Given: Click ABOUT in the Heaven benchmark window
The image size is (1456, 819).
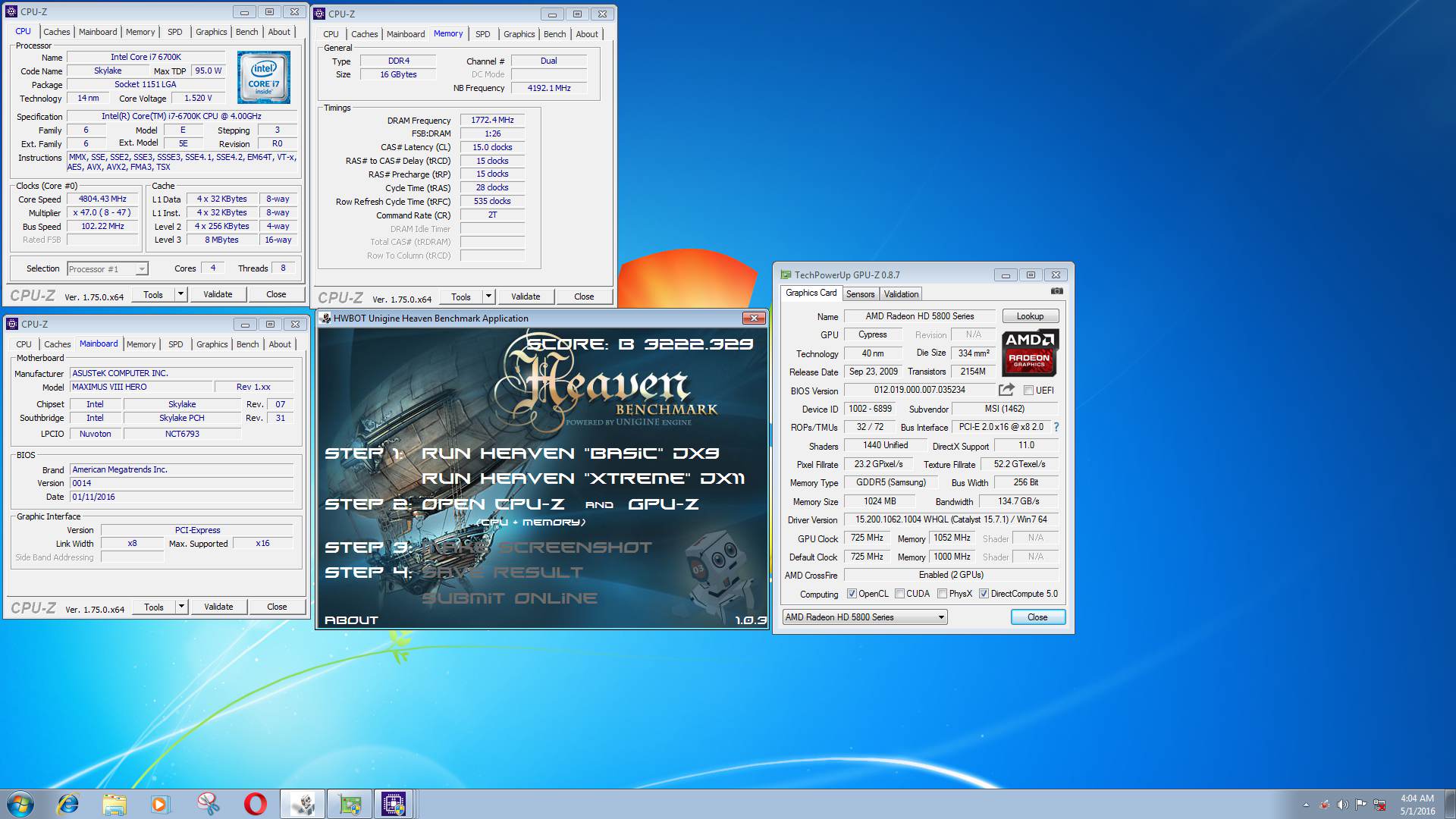Looking at the screenshot, I should (x=351, y=620).
